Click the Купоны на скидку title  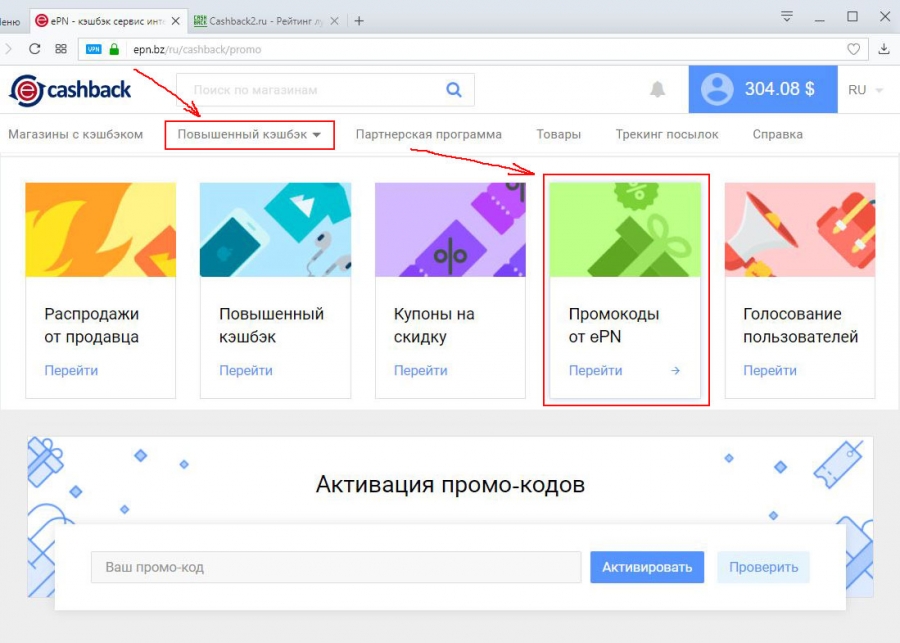[434, 325]
